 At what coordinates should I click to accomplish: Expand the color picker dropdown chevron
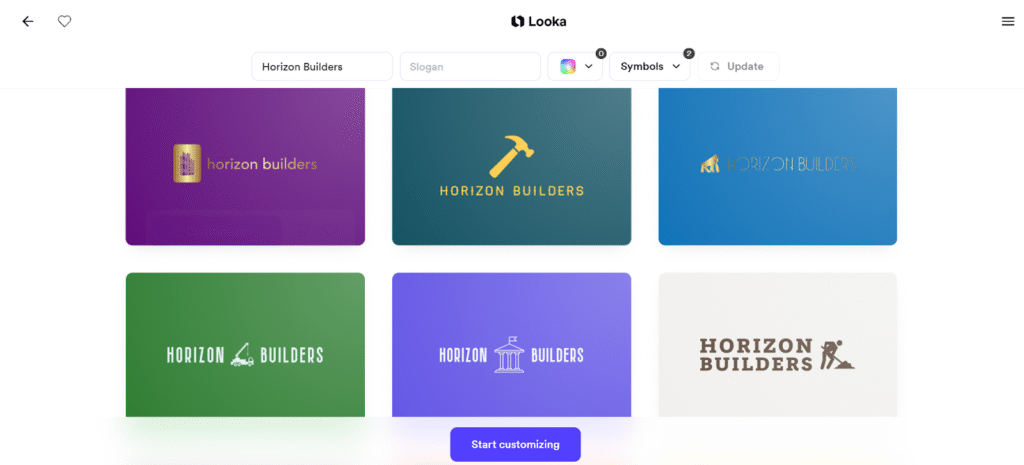(589, 67)
